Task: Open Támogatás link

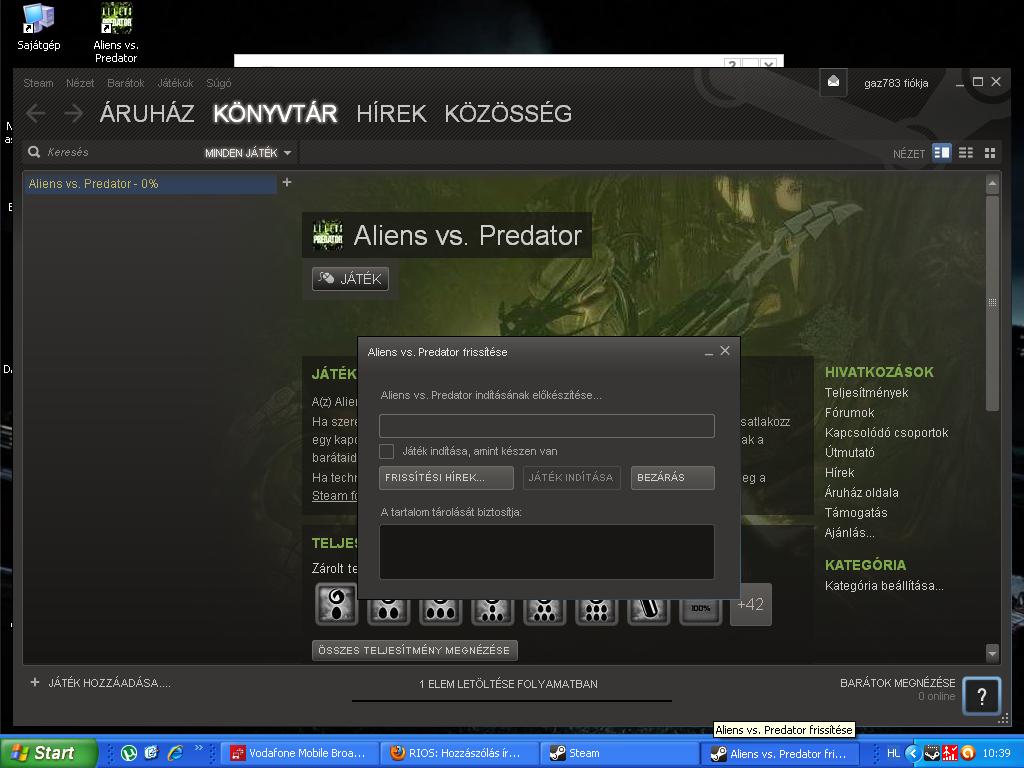Action: tap(856, 513)
